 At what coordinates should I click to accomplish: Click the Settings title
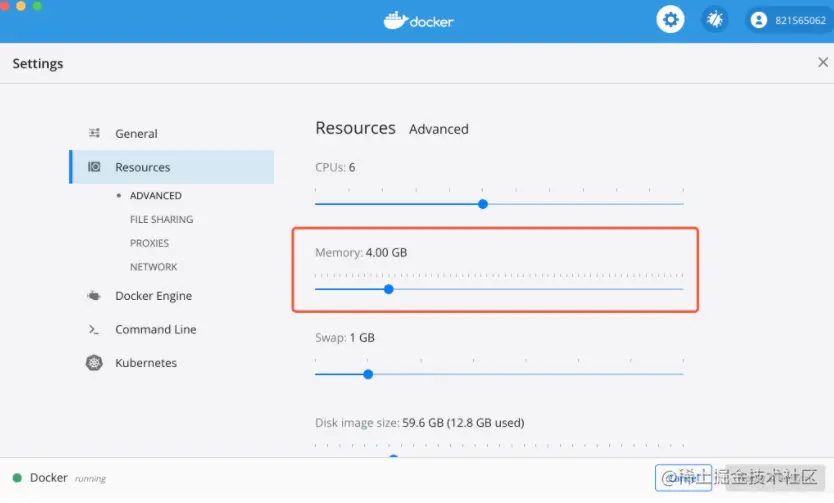38,64
